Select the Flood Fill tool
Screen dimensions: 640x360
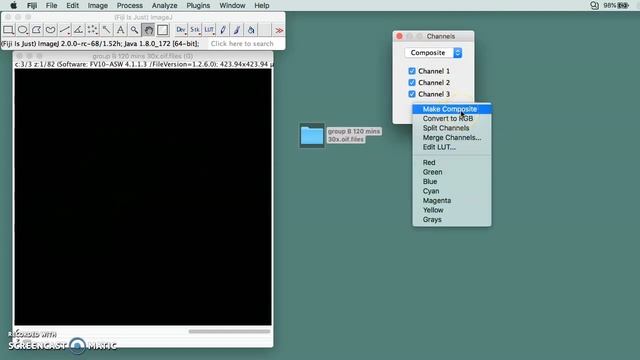click(x=251, y=30)
